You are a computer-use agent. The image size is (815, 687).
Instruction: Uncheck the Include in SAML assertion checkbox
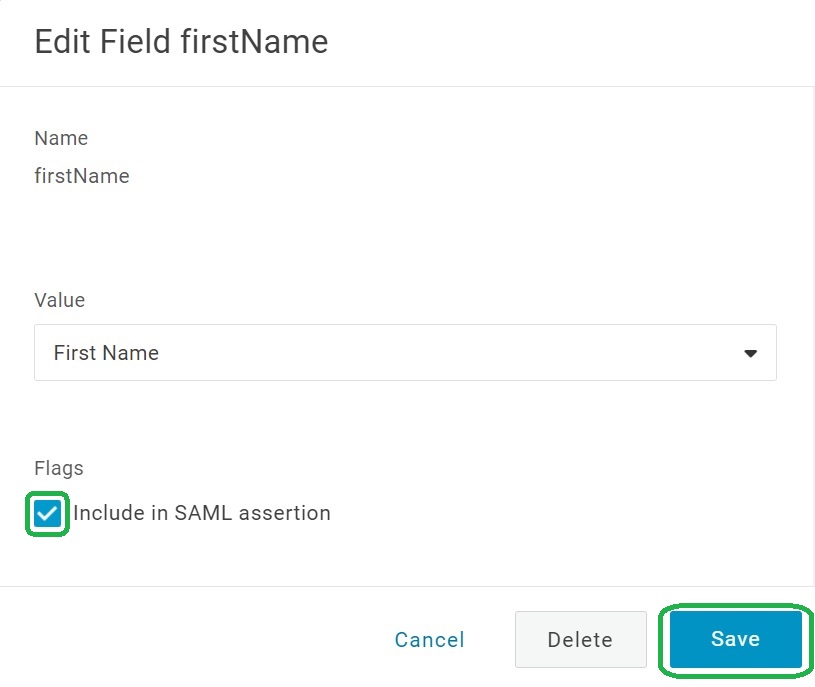47,514
